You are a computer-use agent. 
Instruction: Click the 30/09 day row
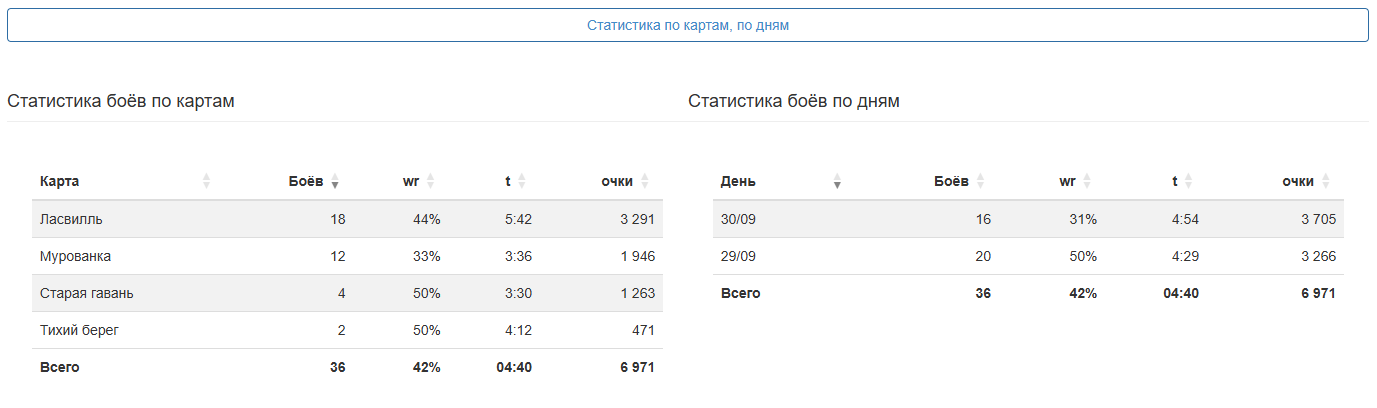(x=1028, y=219)
